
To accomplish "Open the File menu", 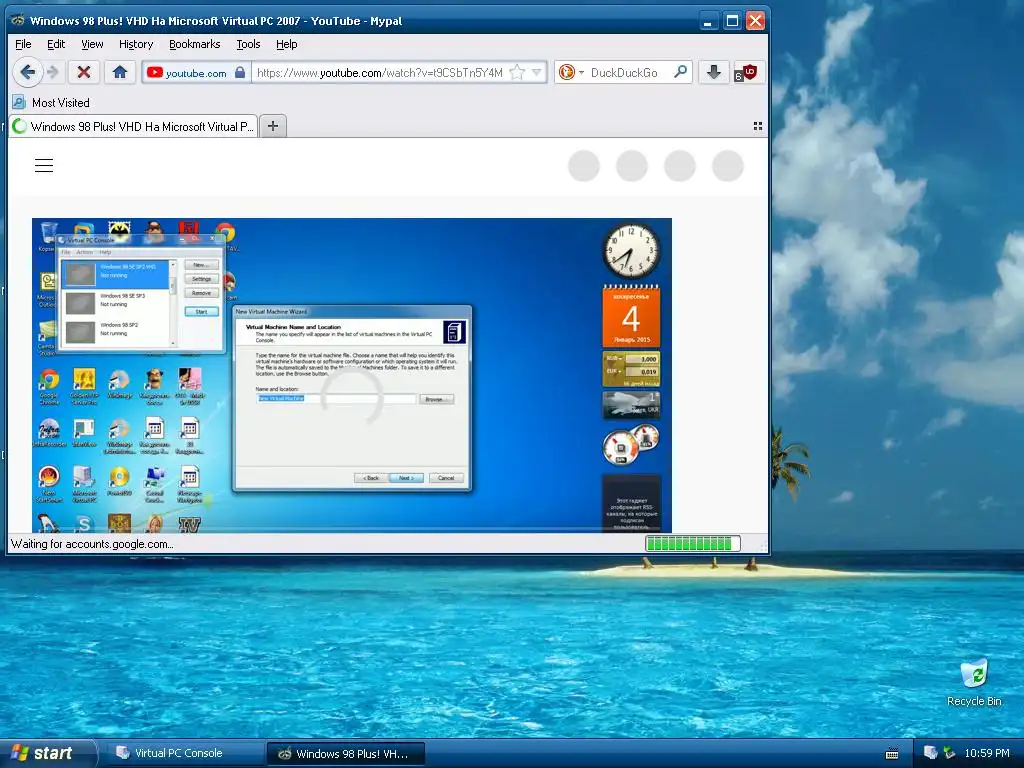I will click(x=23, y=44).
